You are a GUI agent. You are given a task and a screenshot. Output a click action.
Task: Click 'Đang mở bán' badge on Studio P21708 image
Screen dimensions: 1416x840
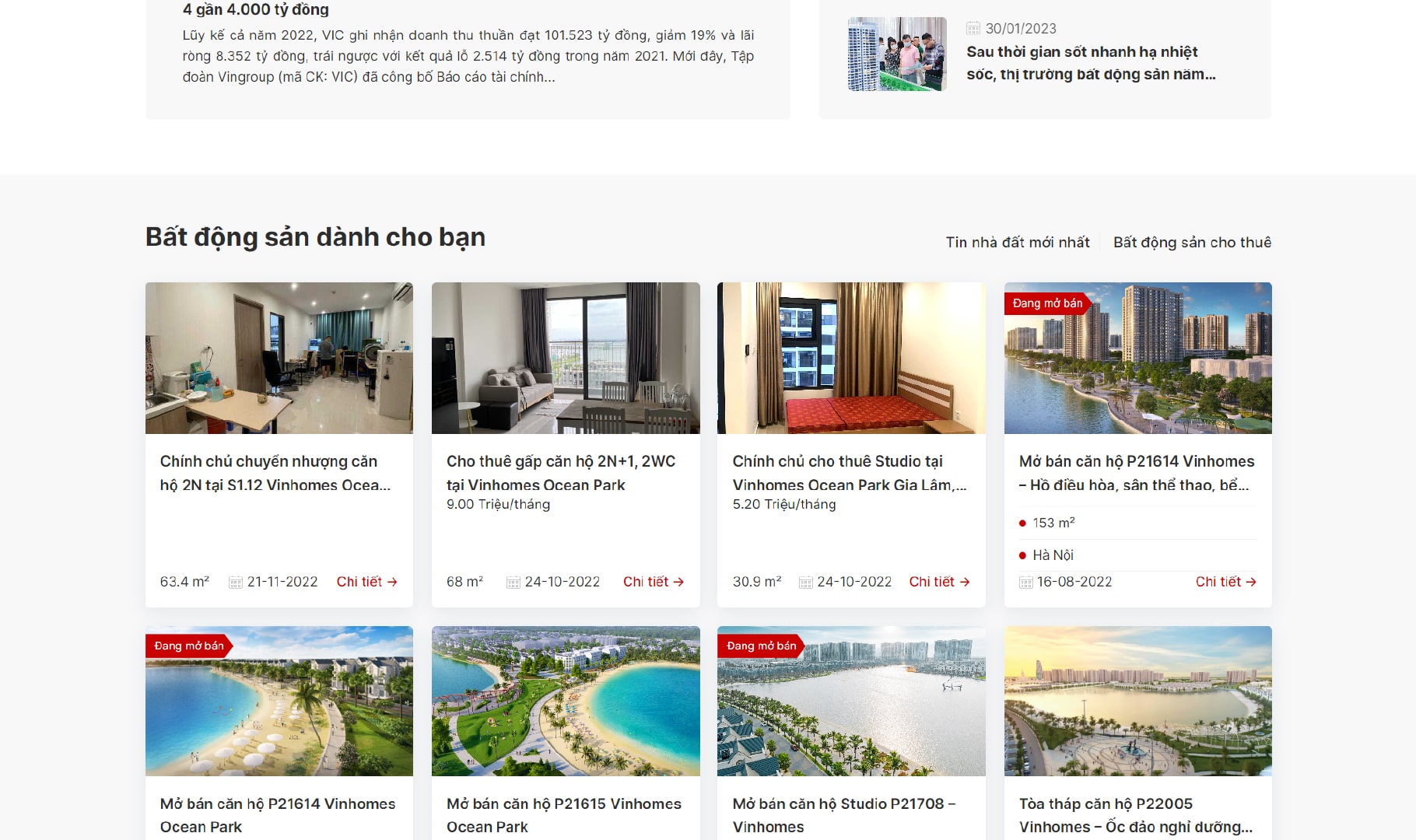[761, 646]
